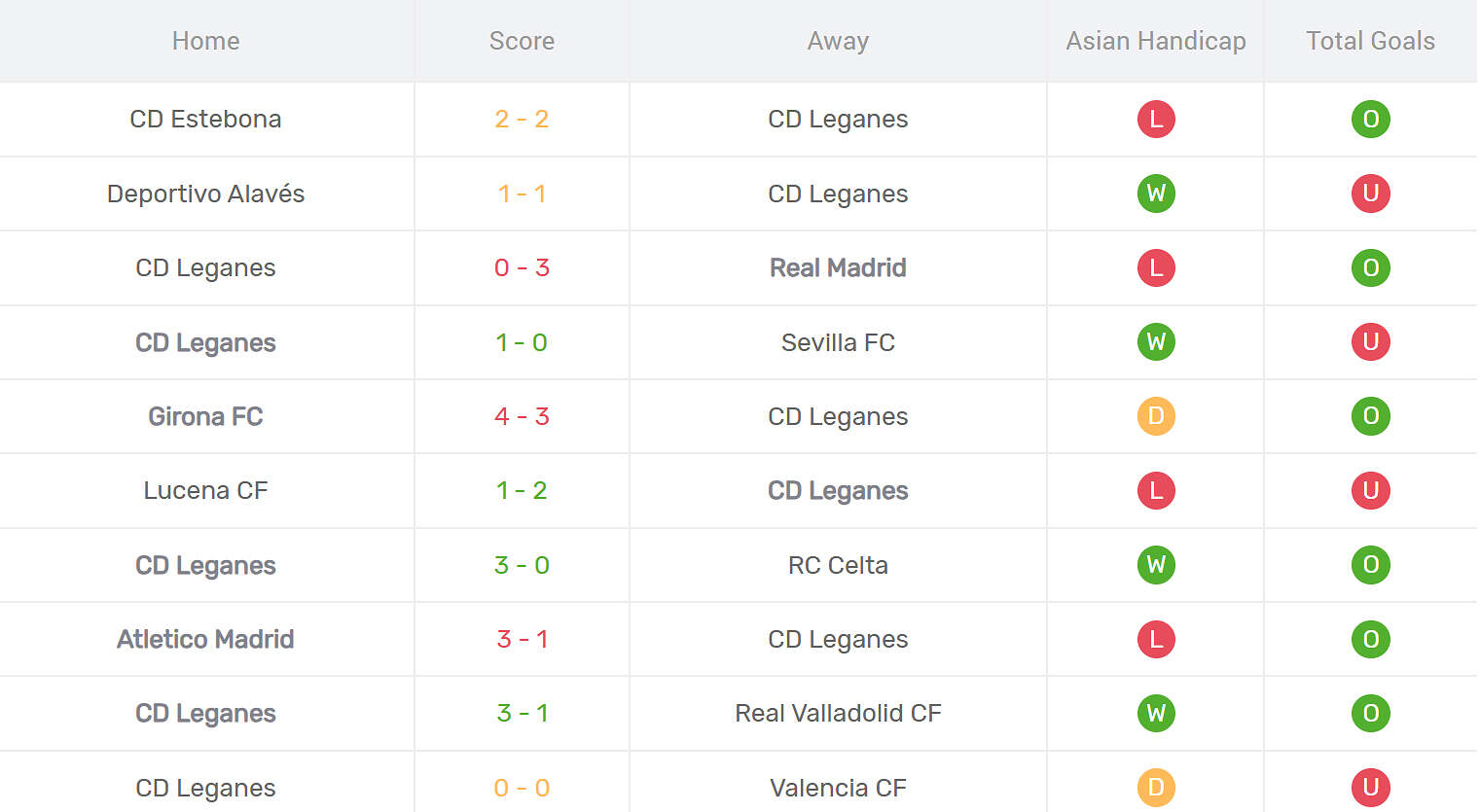Click the red U badge in Sevilla FC row
Screen dimensions: 1480x812
[1370, 342]
